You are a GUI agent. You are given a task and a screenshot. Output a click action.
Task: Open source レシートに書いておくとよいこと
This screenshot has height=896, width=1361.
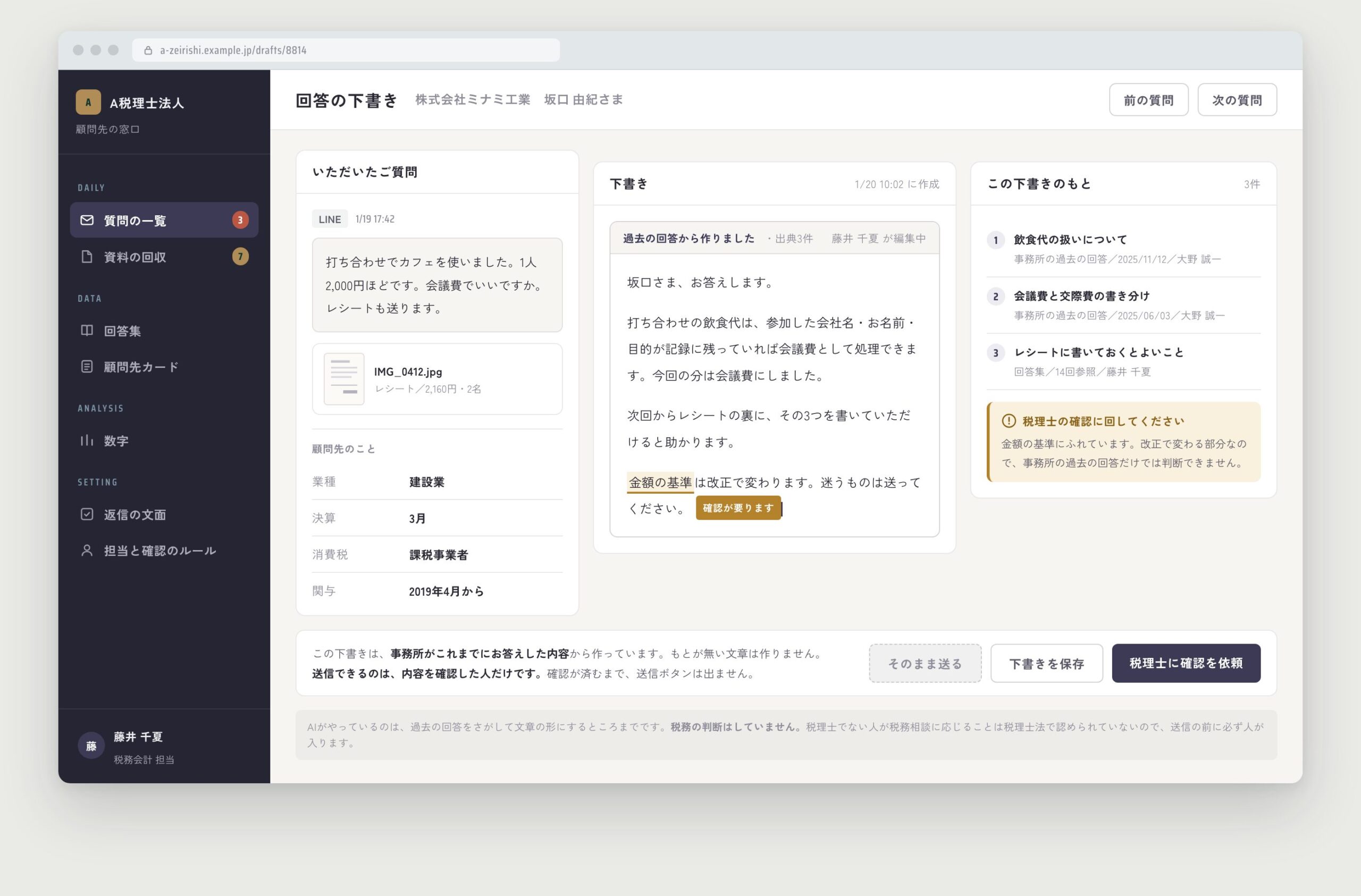[x=1098, y=352]
